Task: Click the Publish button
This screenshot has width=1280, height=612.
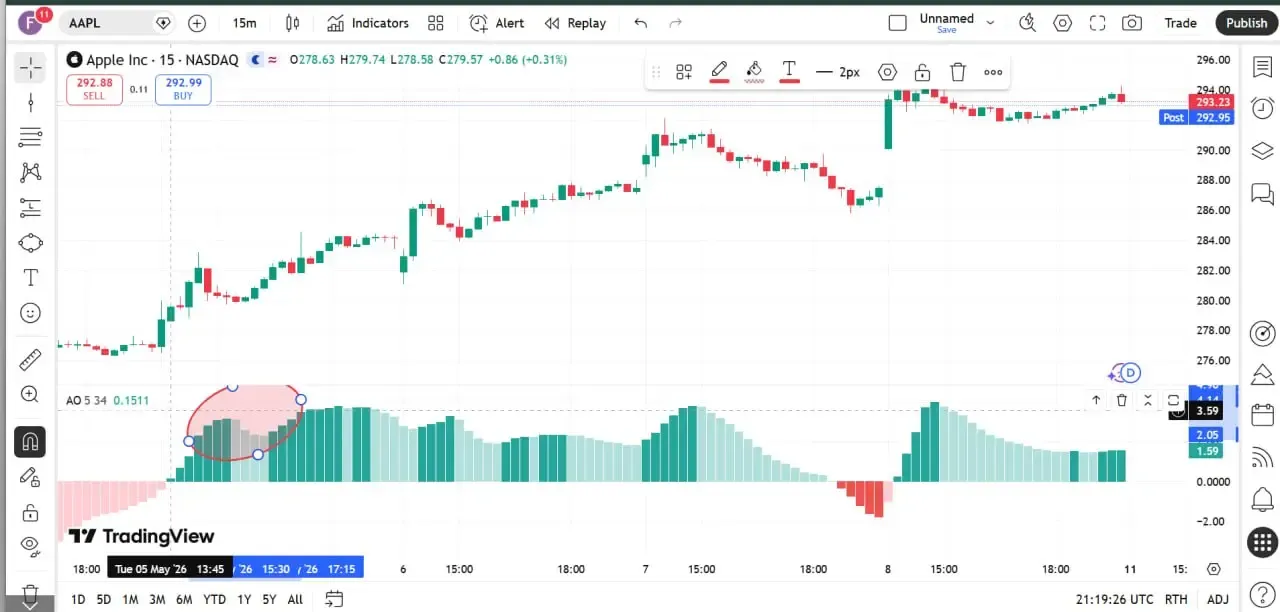Action: (x=1246, y=23)
